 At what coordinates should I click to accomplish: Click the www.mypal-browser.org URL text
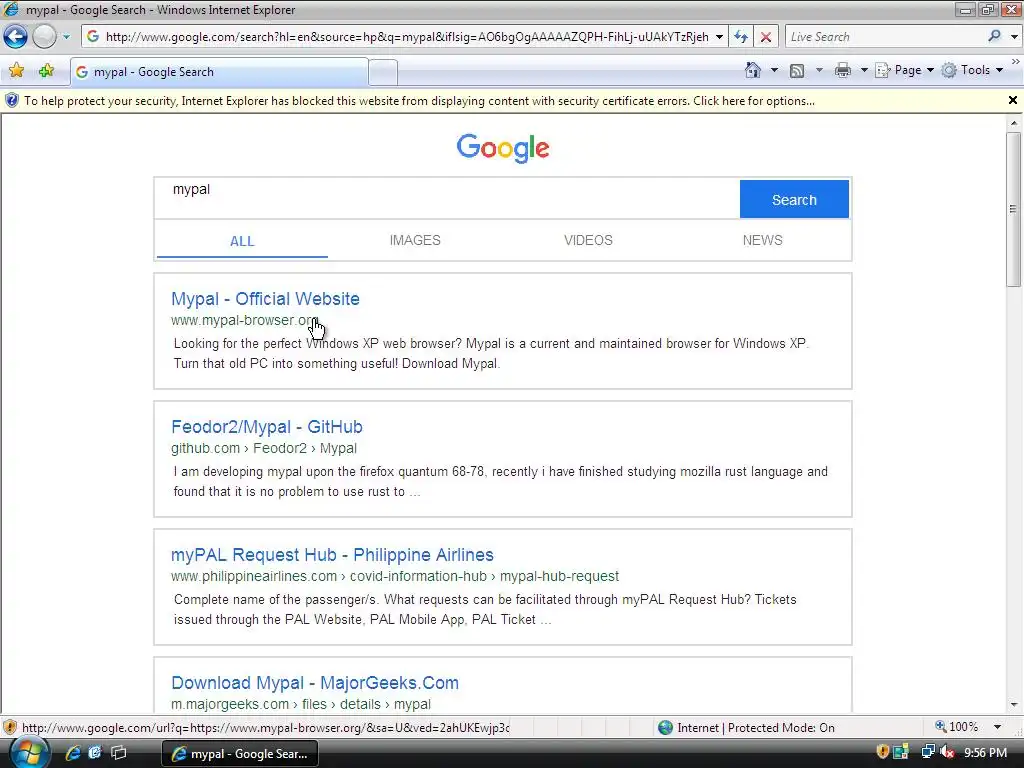(245, 320)
